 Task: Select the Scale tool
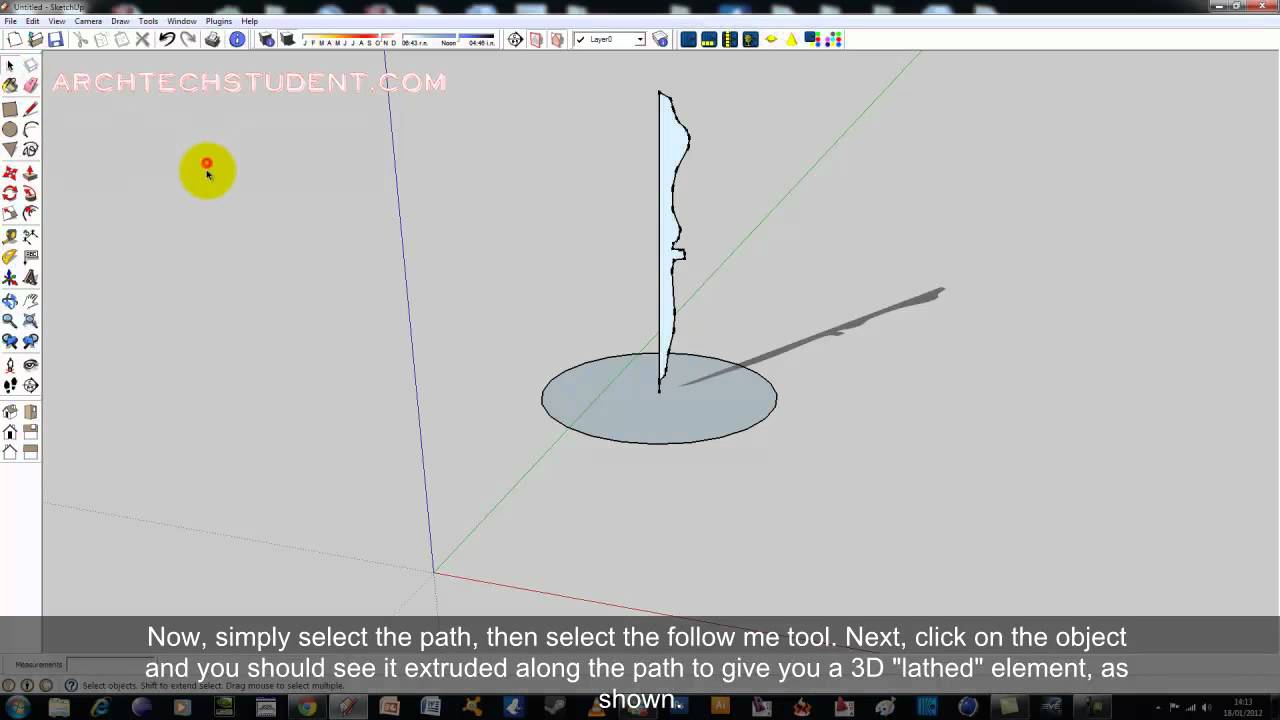coord(10,213)
